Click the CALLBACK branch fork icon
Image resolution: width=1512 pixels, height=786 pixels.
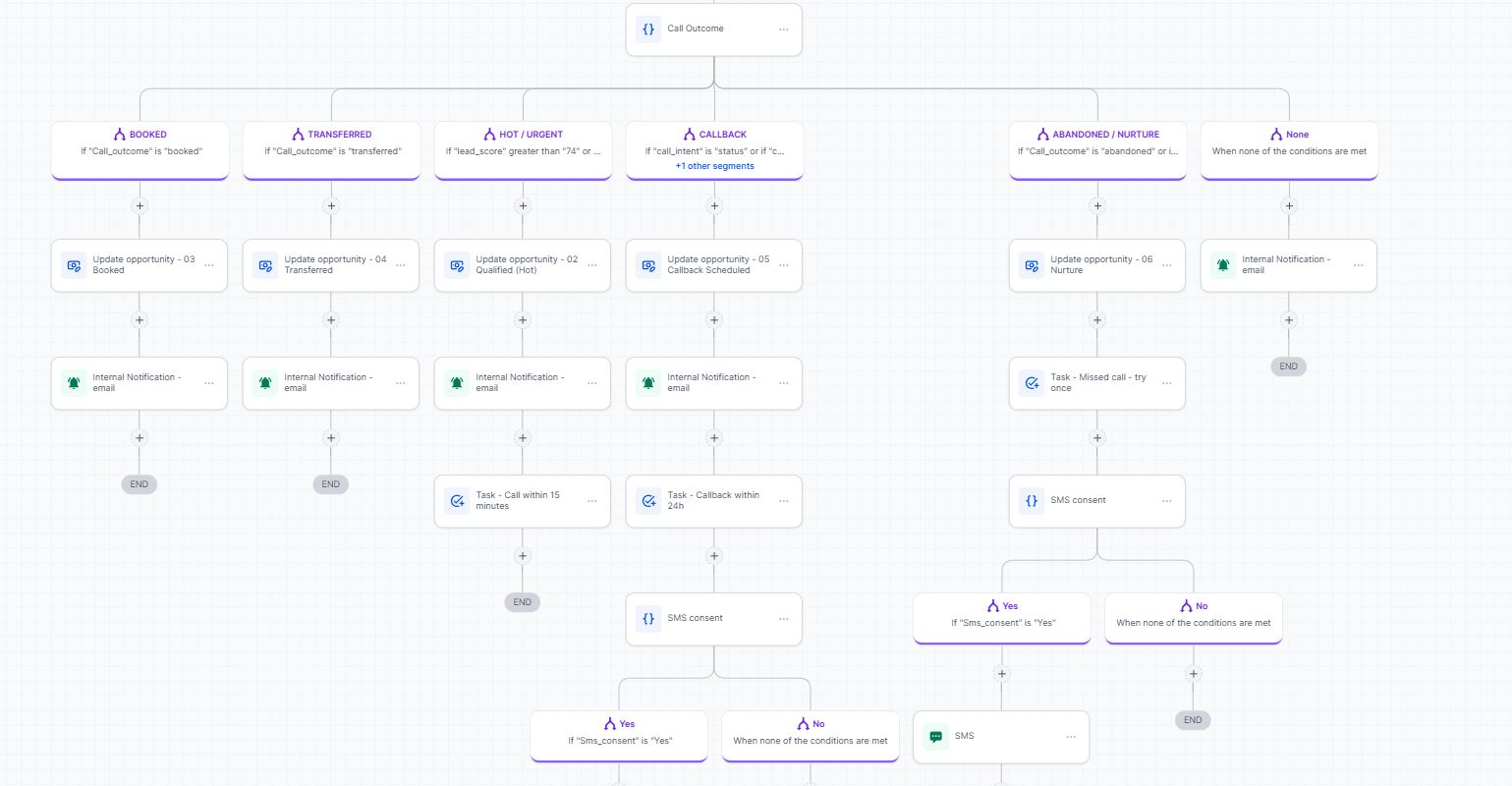pos(690,135)
